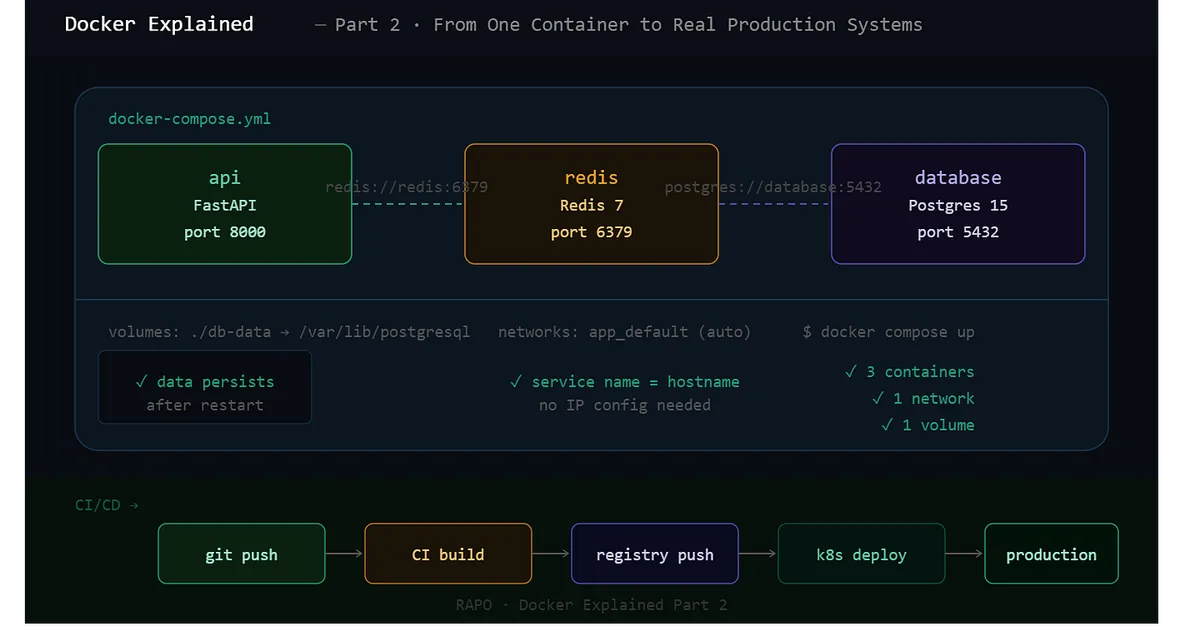
Task: Select the redis container card
Action: [x=591, y=204]
